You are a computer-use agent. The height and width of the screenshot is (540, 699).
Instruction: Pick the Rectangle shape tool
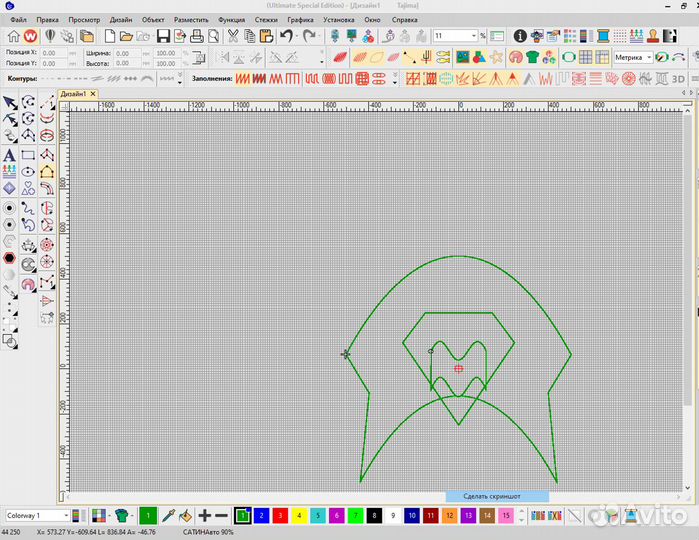(x=28, y=155)
